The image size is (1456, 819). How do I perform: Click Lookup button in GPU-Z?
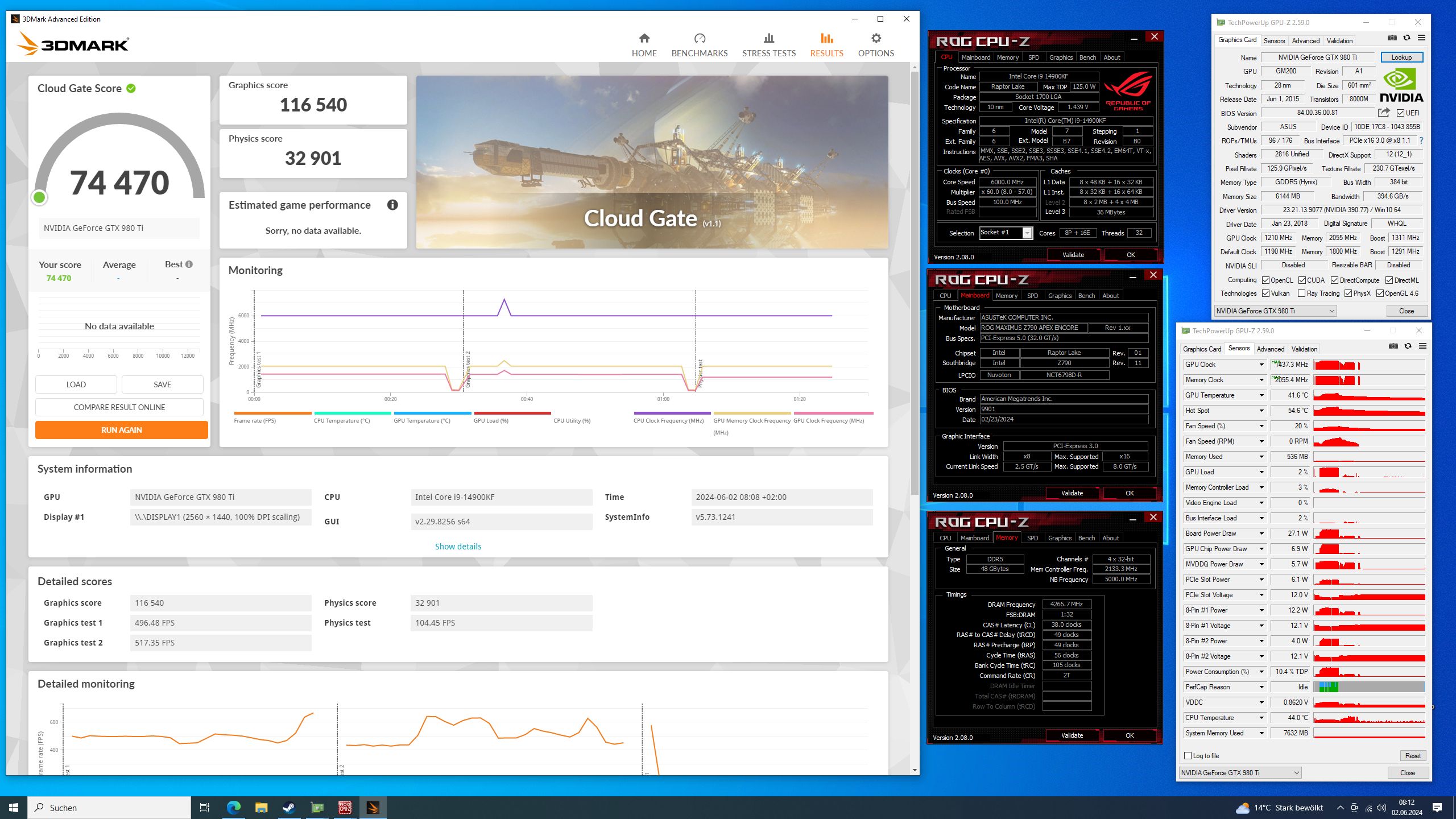point(1401,57)
